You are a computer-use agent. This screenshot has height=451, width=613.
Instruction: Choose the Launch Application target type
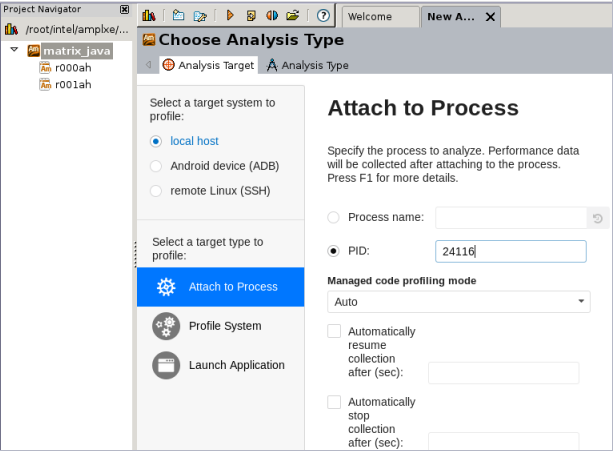tap(236, 365)
